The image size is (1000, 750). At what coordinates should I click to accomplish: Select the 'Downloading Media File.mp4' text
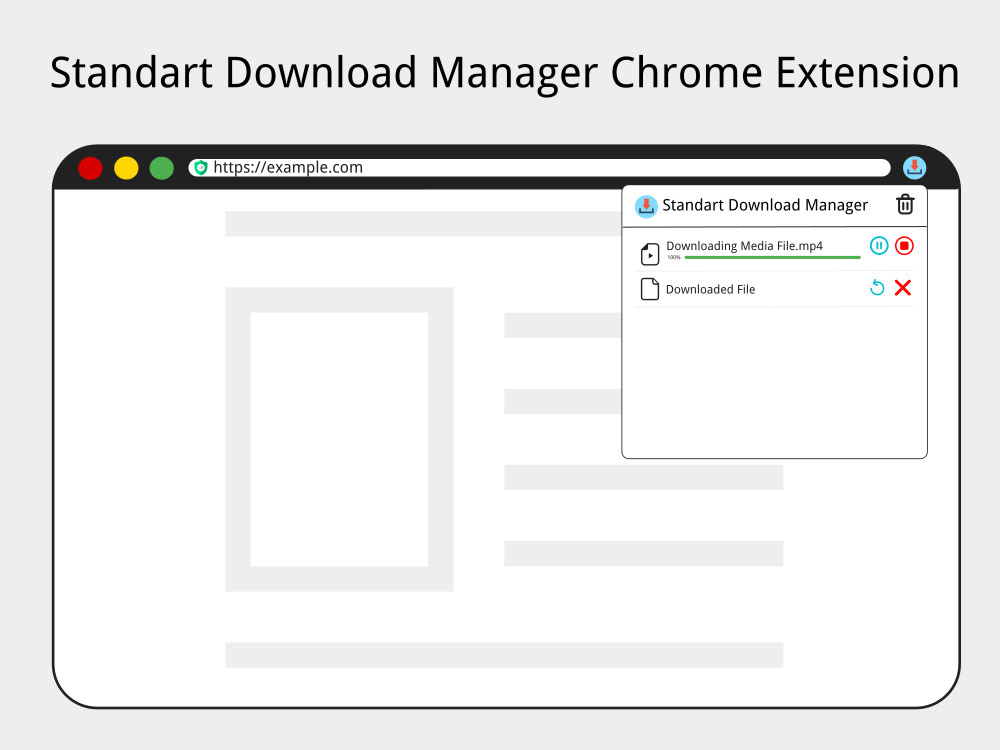click(744, 246)
